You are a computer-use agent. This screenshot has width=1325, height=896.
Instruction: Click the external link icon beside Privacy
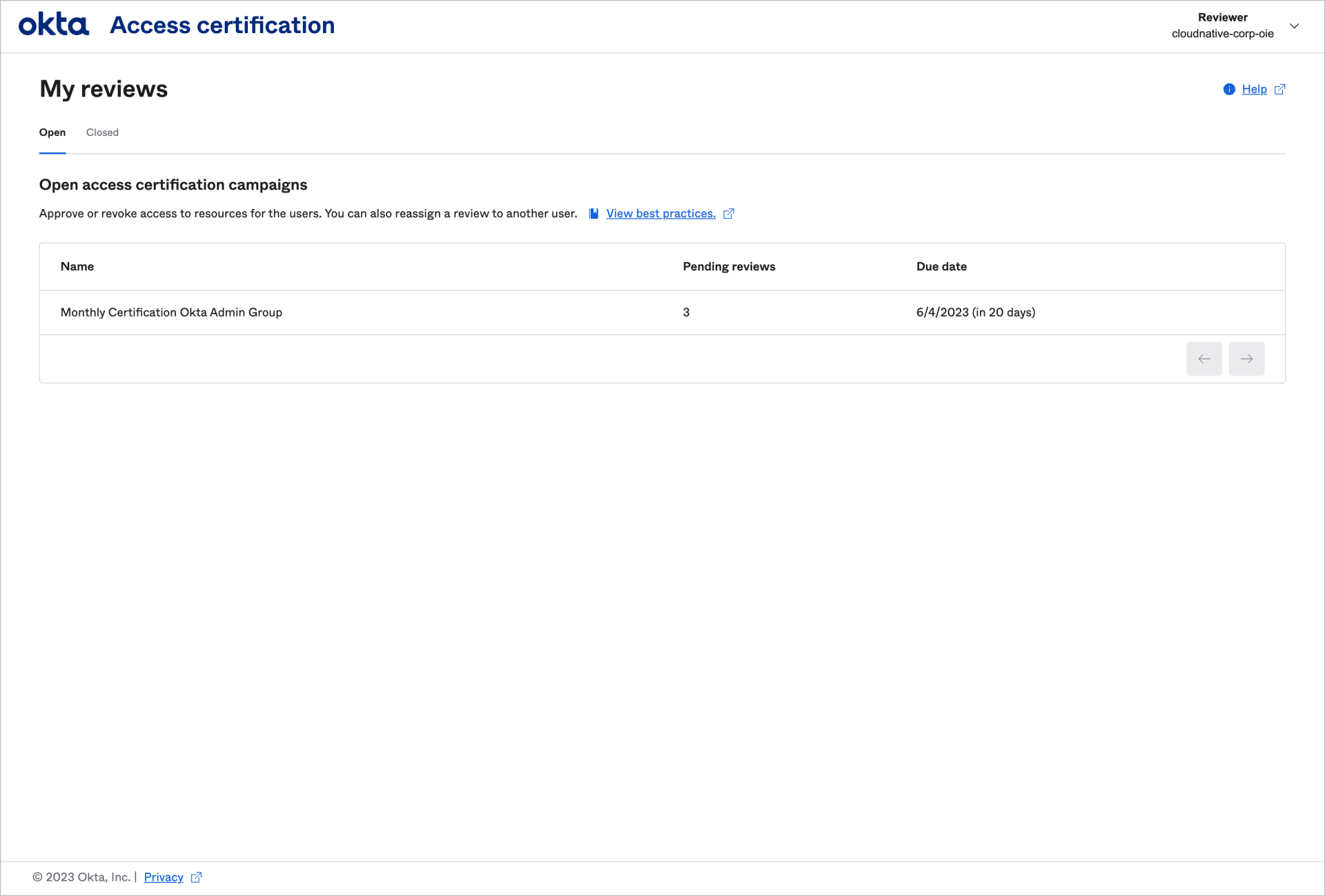tap(196, 877)
